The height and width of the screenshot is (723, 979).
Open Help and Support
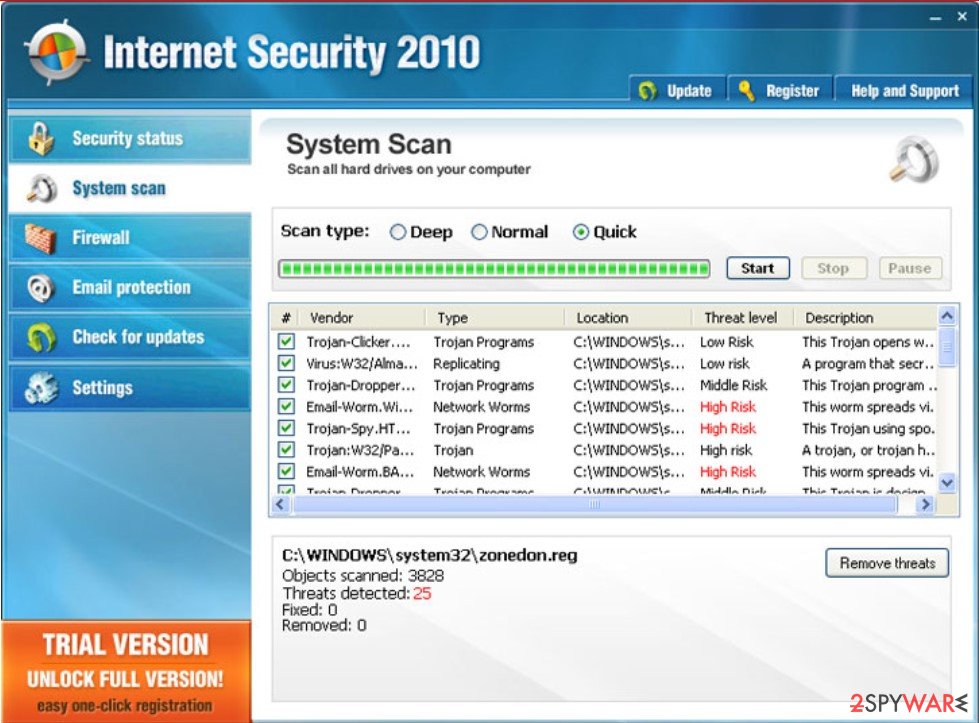[903, 90]
